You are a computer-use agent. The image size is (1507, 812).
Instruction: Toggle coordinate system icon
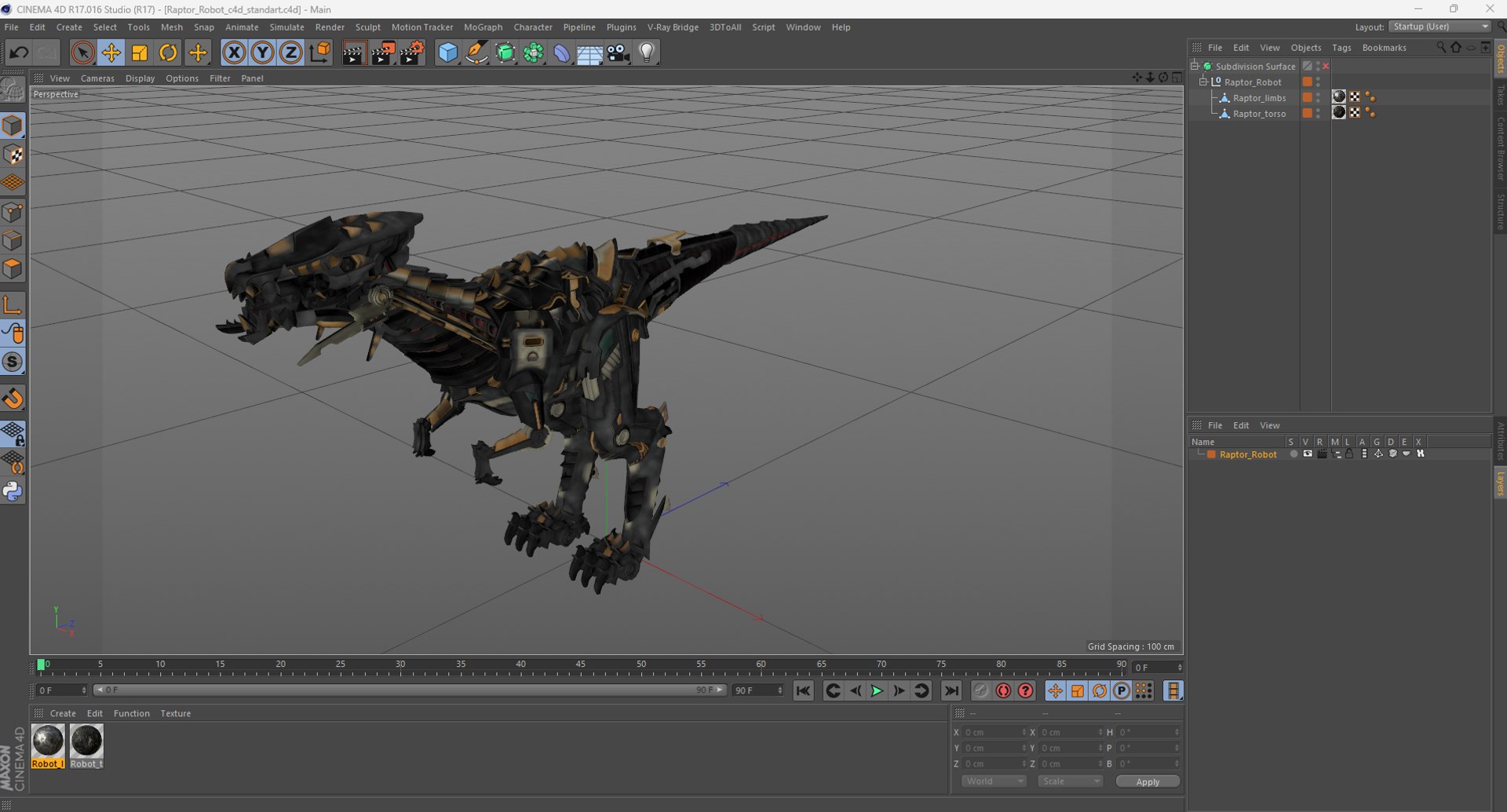tap(319, 53)
